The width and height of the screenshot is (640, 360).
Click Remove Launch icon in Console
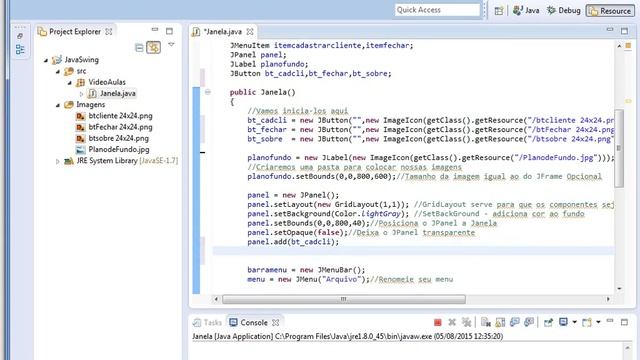pos(452,322)
